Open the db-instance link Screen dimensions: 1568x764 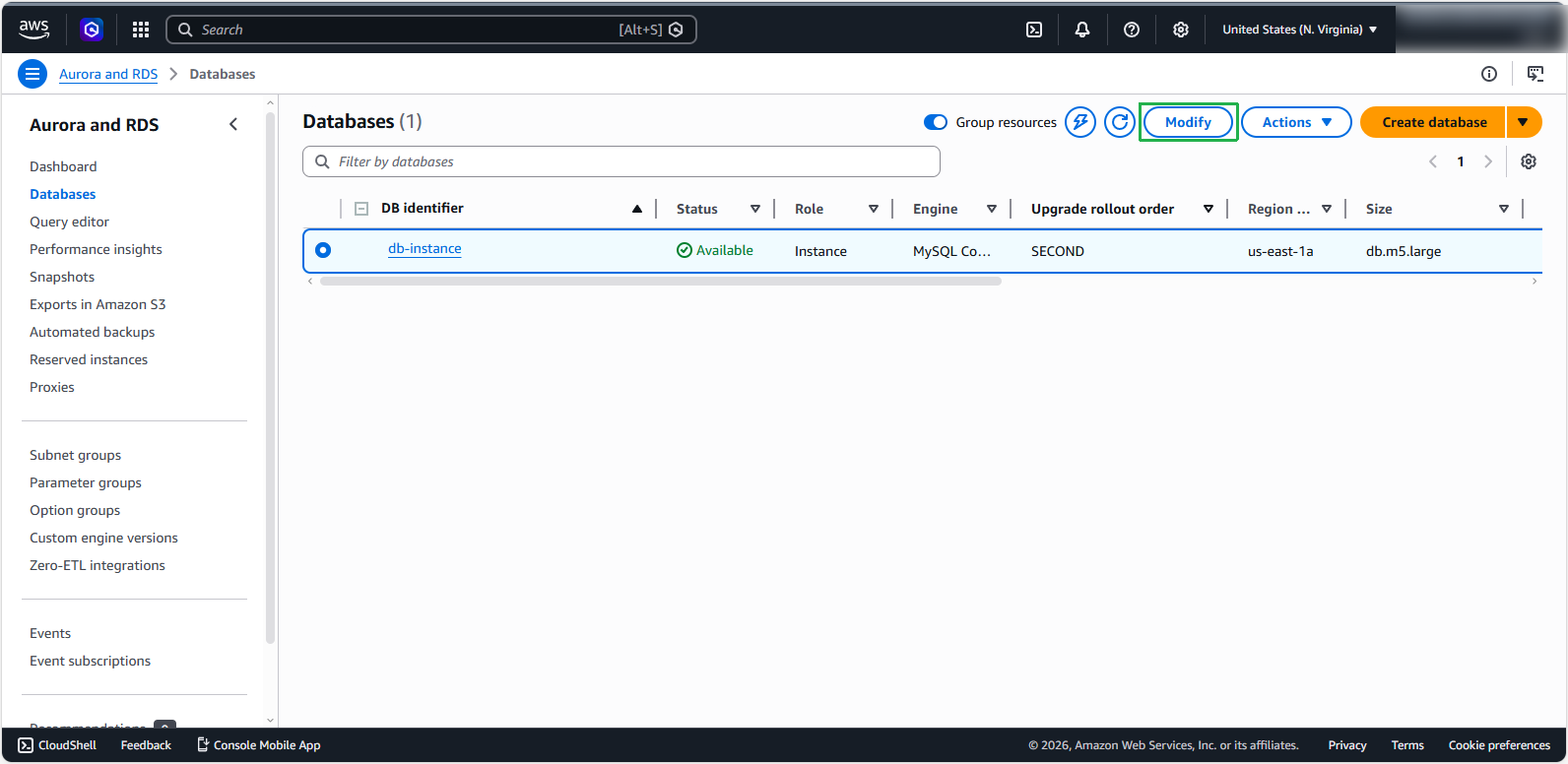click(425, 249)
